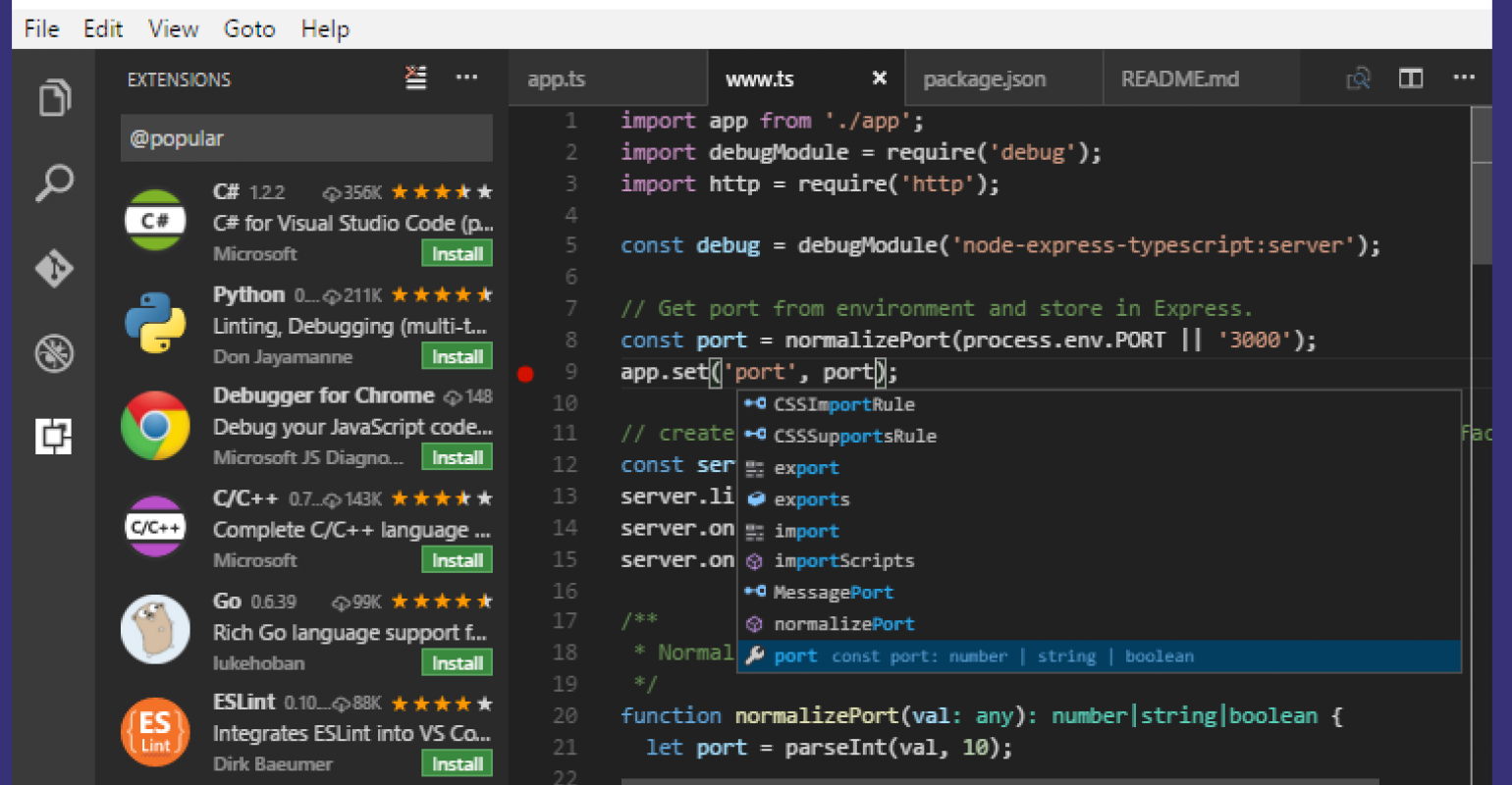Image resolution: width=1512 pixels, height=785 pixels.
Task: Click the Don Jayamanne publisher name
Action: 283,357
